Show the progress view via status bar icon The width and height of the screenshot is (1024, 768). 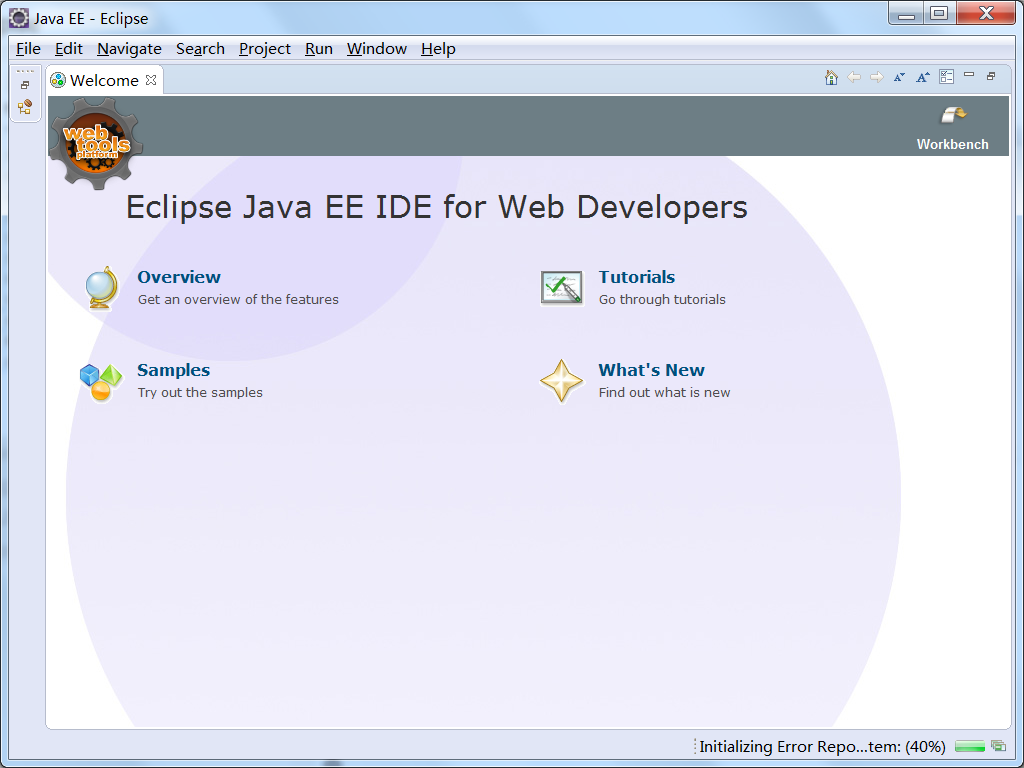997,746
